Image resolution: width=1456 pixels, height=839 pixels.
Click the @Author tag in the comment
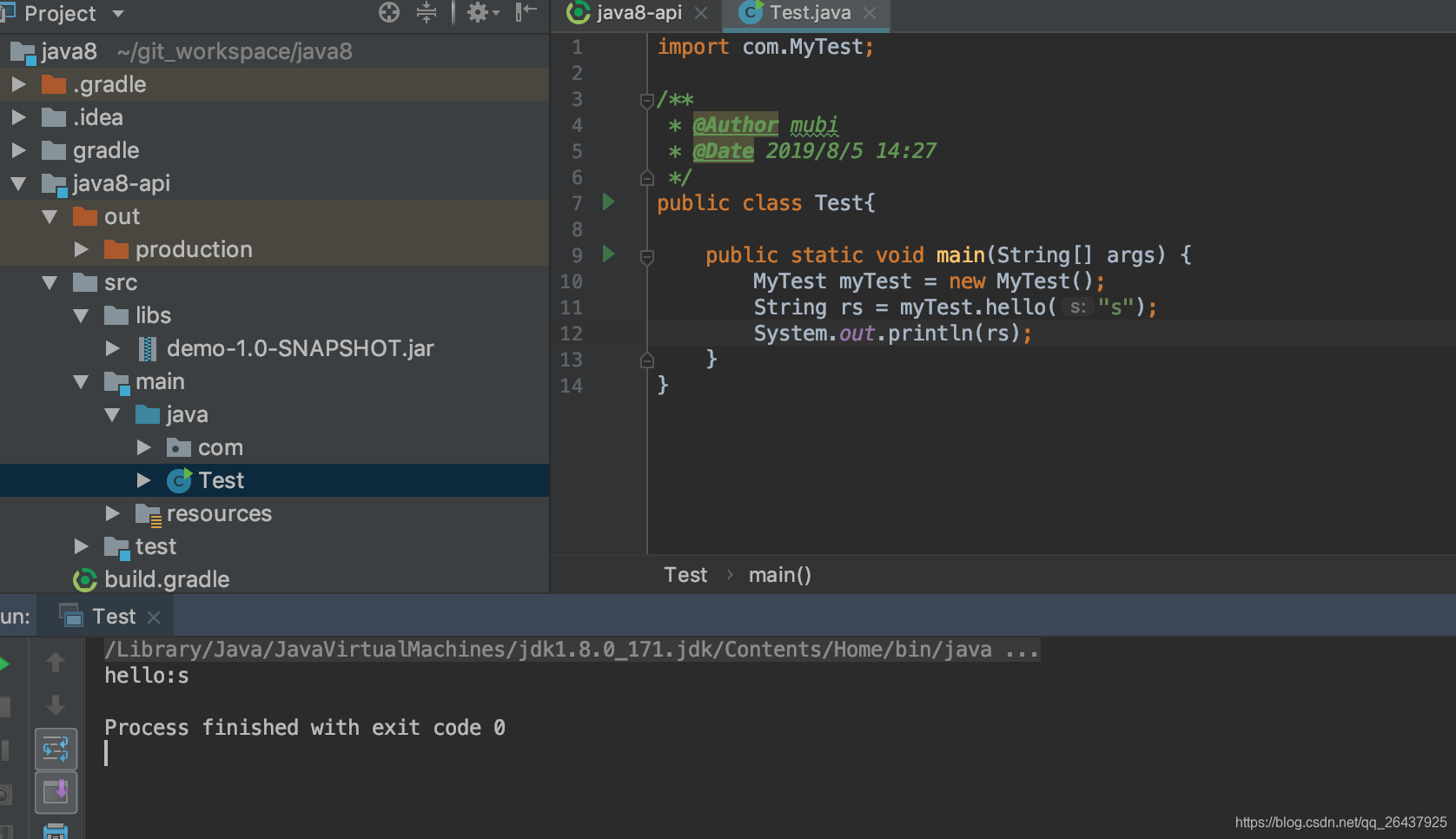(x=735, y=125)
